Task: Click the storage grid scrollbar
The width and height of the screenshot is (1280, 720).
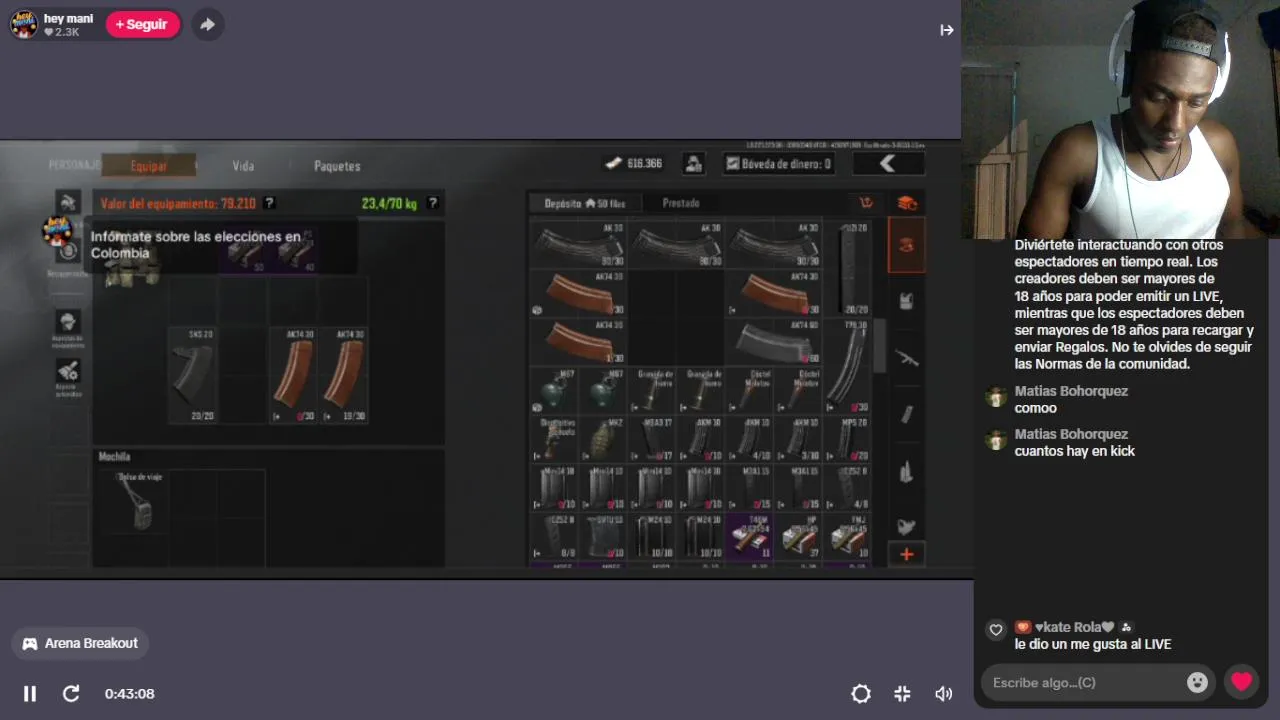Action: tap(881, 346)
